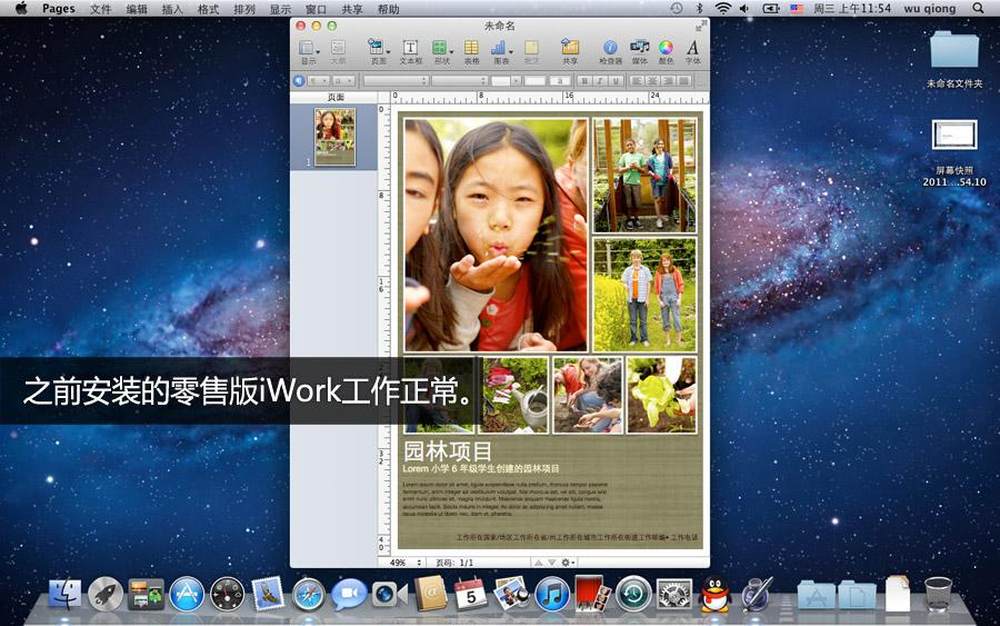The height and width of the screenshot is (626, 1000).
Task: Click the 大纲 (Outline) toolbar icon
Action: click(338, 52)
